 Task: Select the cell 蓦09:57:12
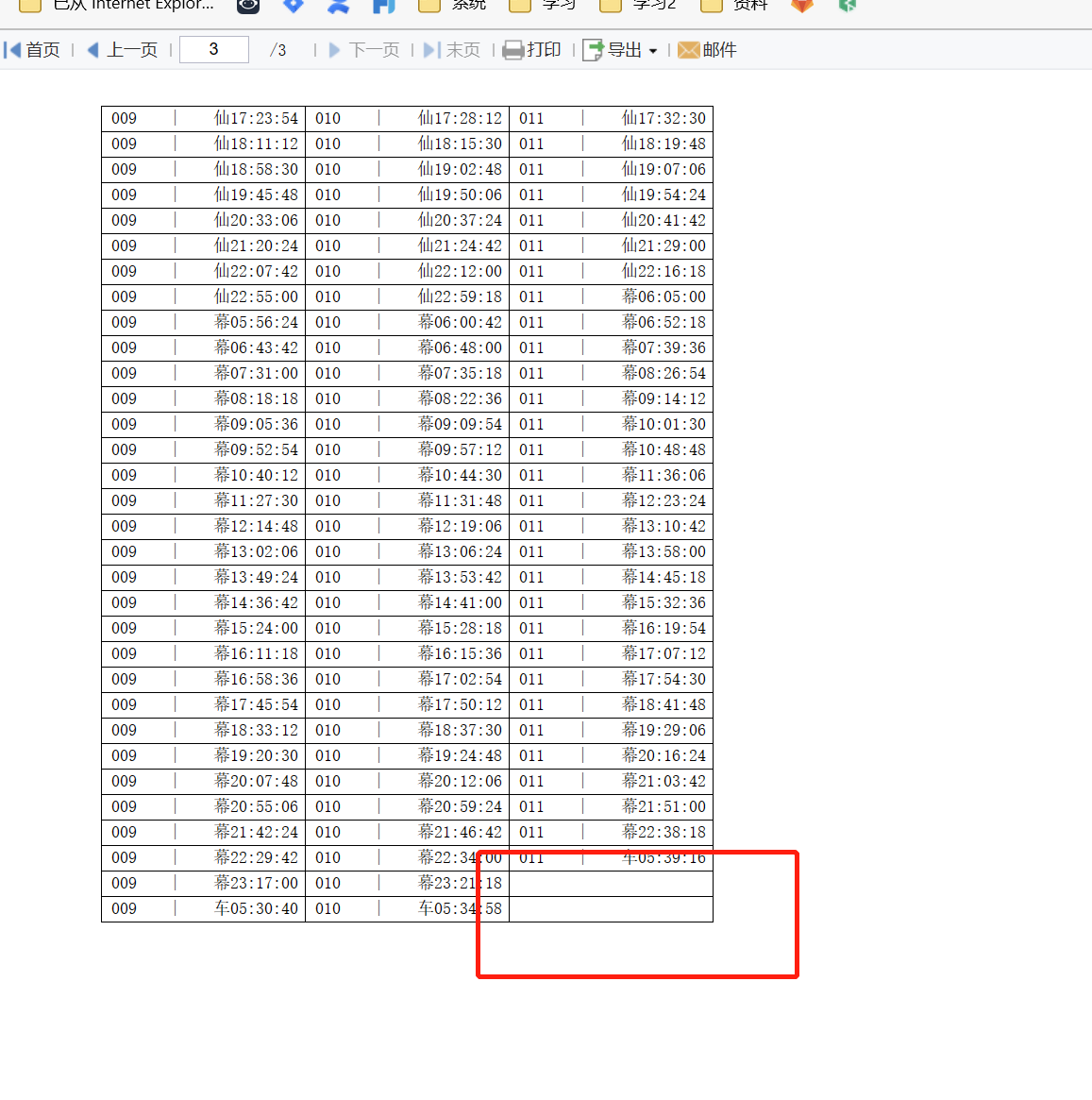pos(460,449)
